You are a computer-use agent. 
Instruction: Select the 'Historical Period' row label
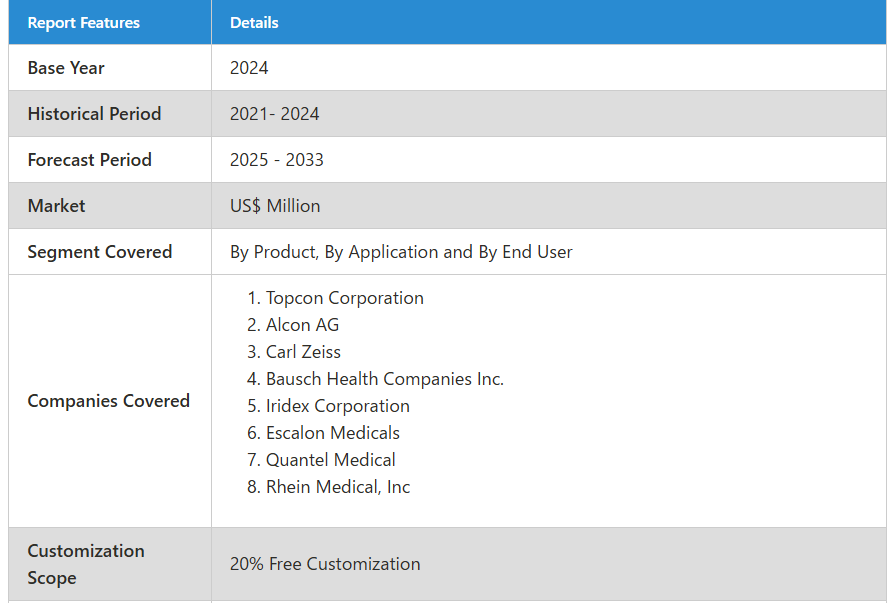95,114
